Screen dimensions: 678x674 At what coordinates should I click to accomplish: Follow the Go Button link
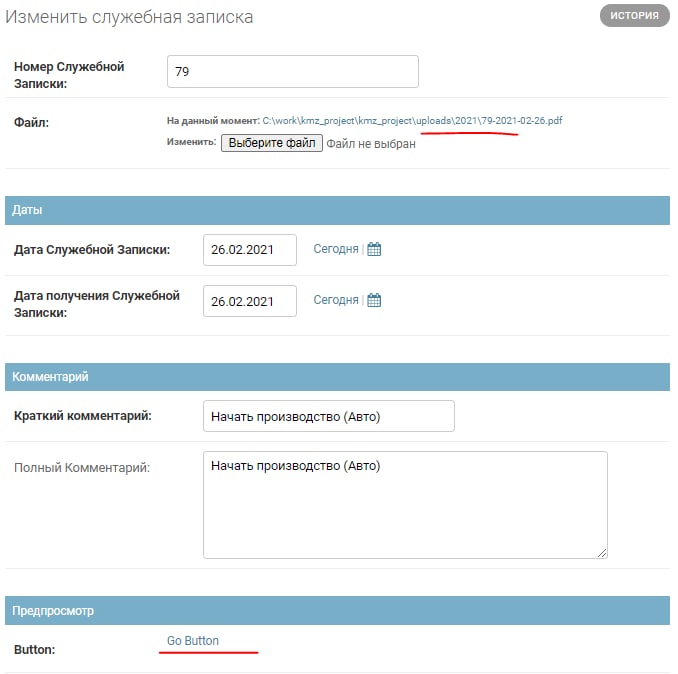(193, 641)
